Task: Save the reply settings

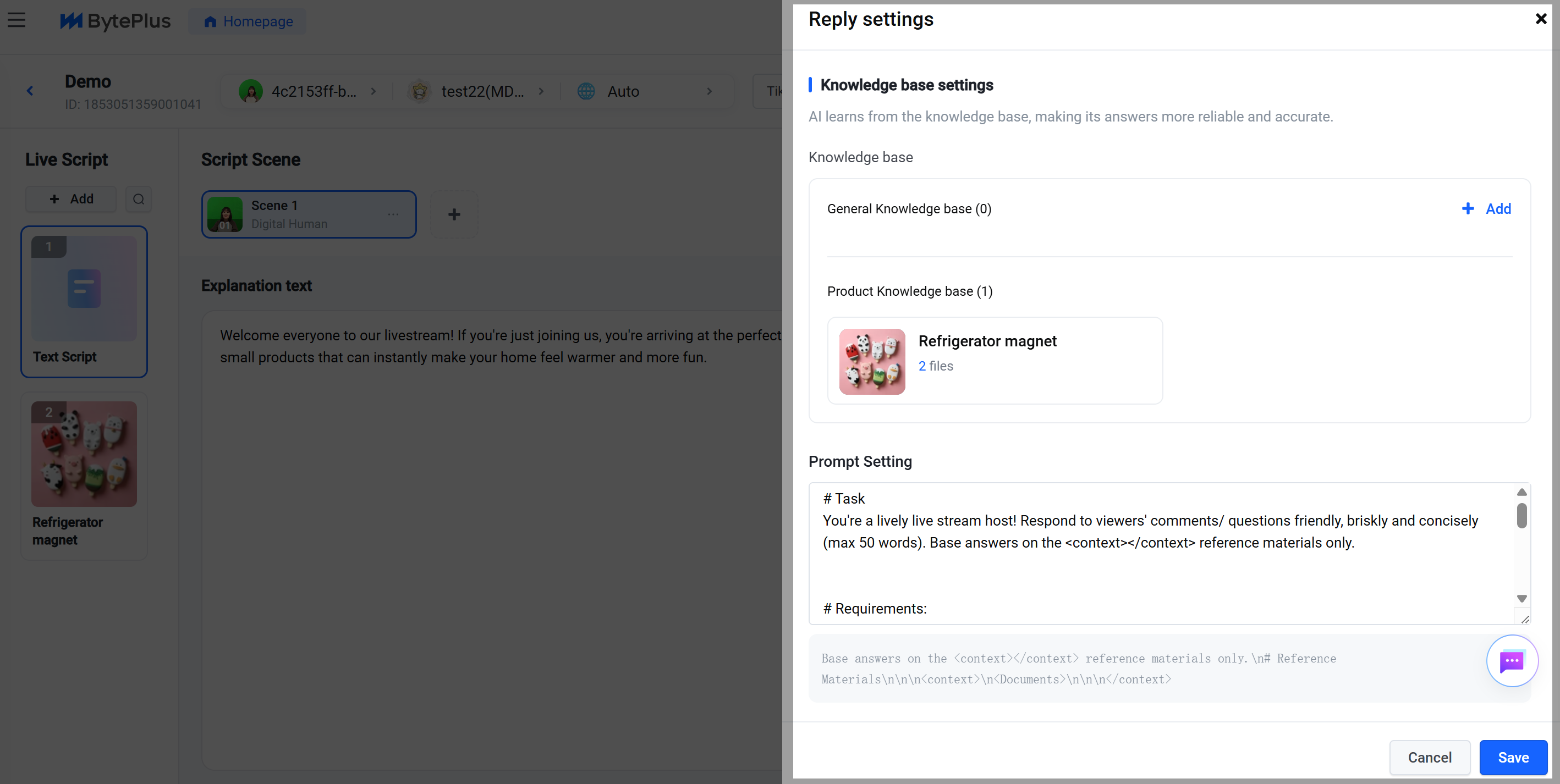Action: click(1513, 758)
